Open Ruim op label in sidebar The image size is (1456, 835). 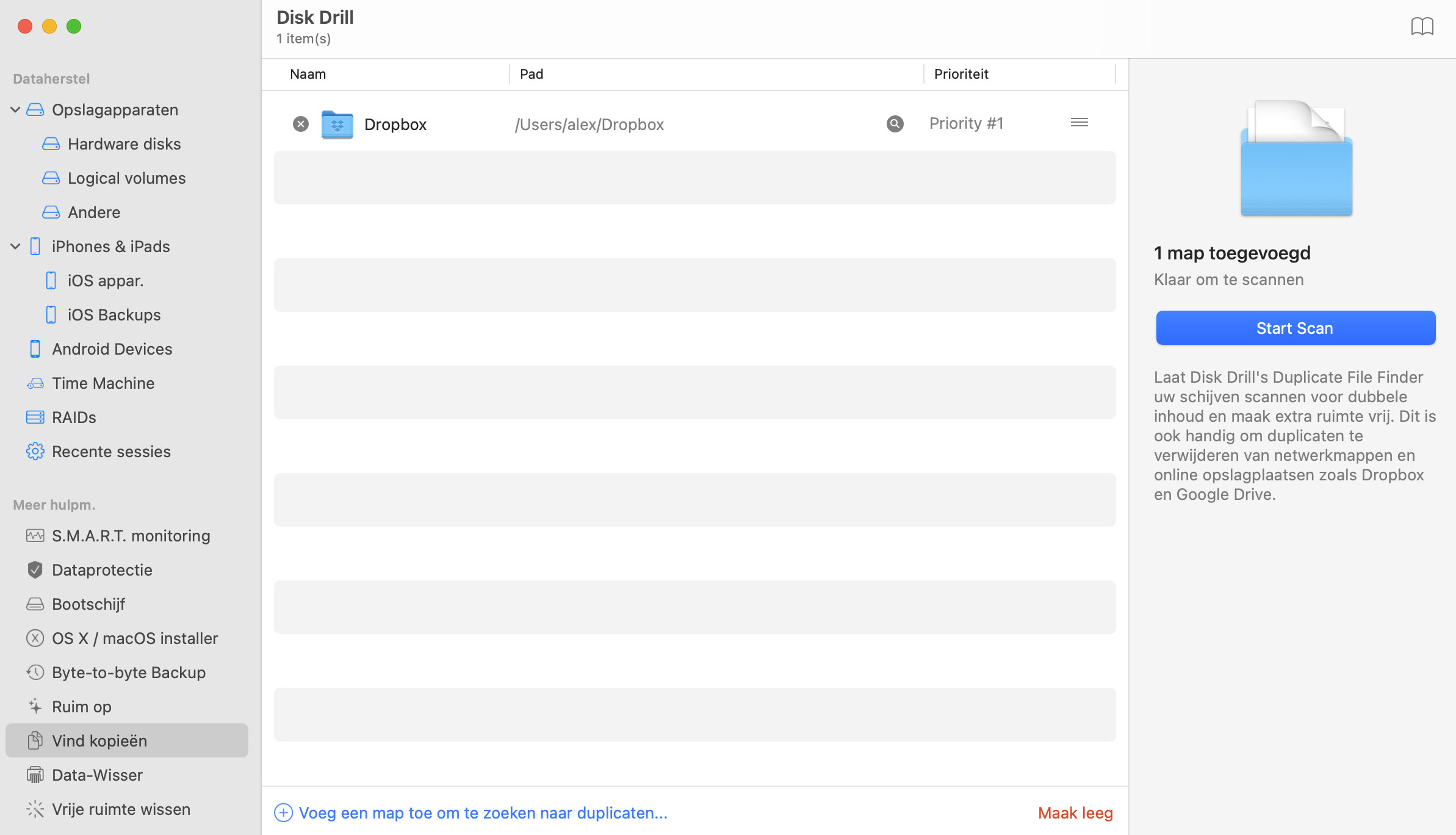(82, 707)
